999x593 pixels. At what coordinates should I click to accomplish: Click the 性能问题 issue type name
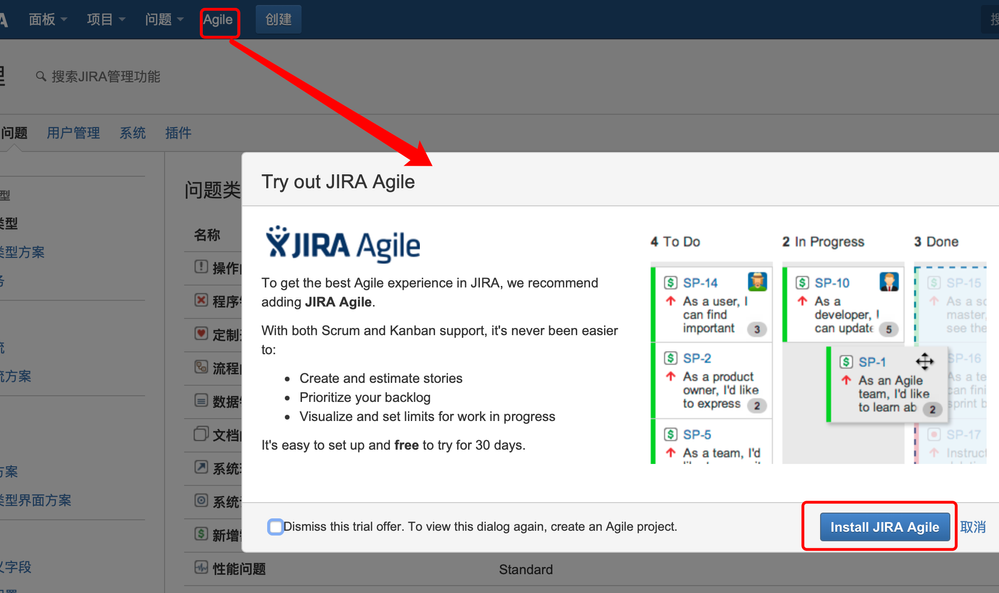pyautogui.click(x=239, y=569)
